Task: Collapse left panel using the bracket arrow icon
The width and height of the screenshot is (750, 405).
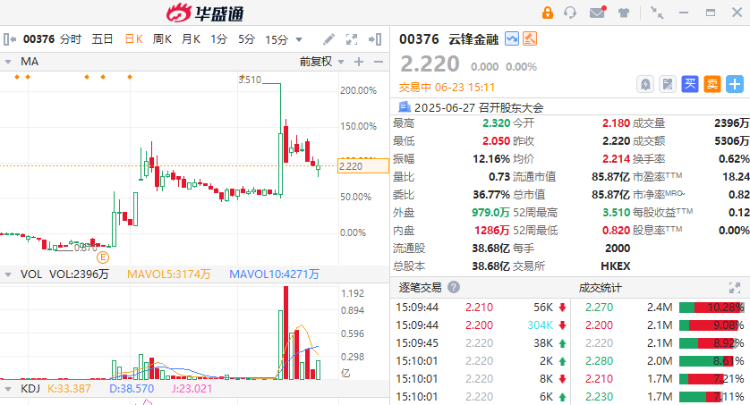Action: [x=10, y=39]
